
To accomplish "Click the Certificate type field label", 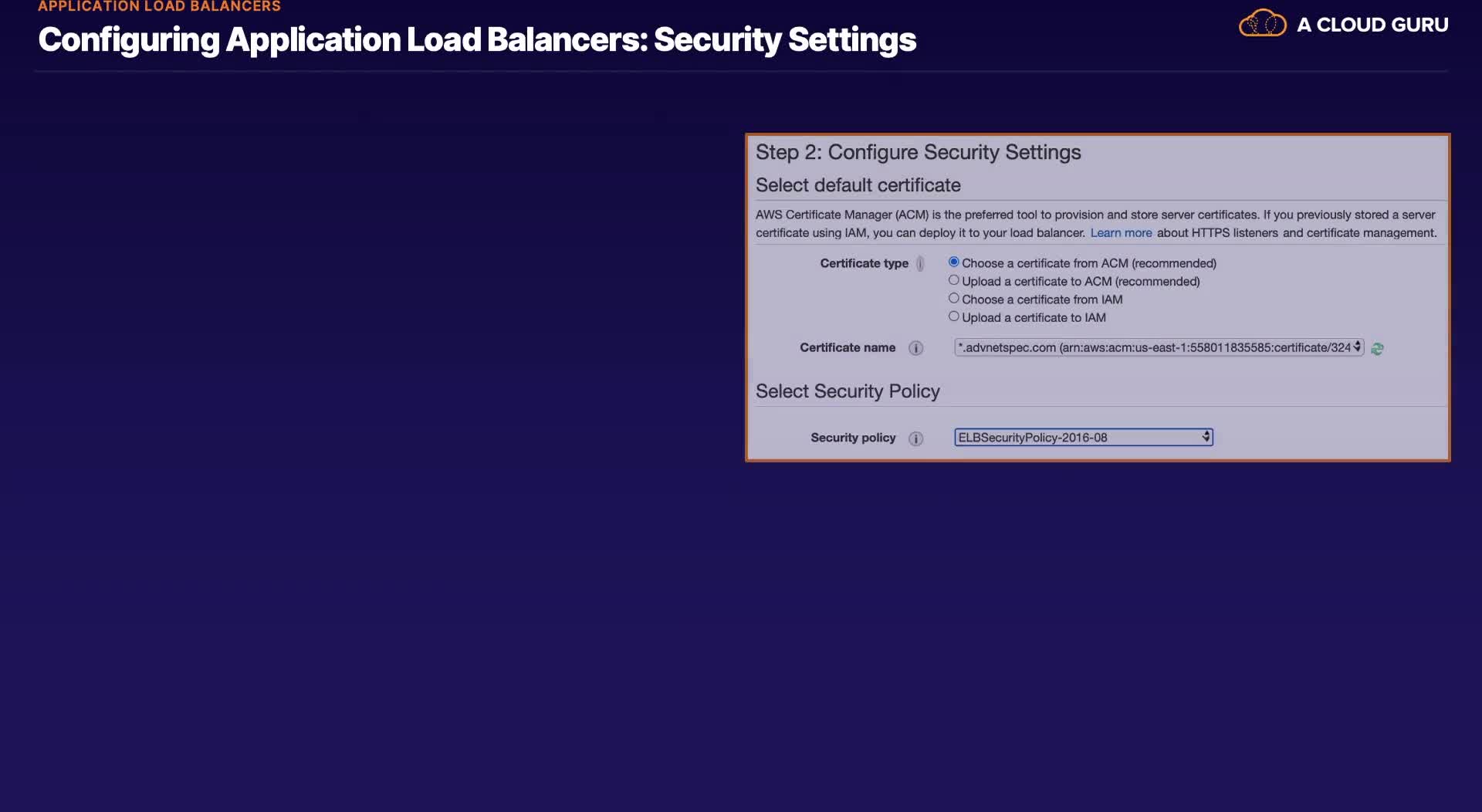I will coord(864,263).
